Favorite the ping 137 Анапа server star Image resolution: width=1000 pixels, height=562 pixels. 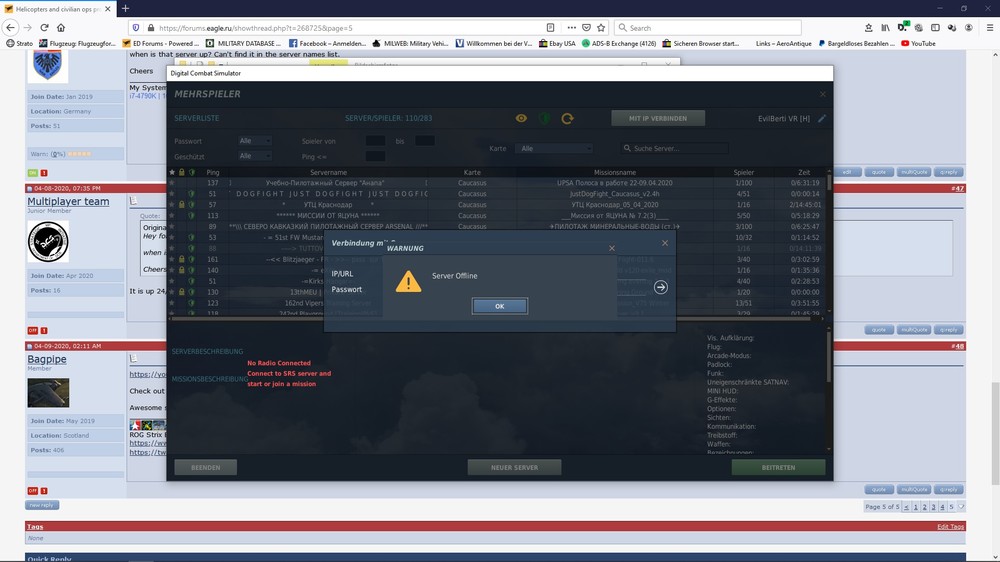tap(172, 182)
